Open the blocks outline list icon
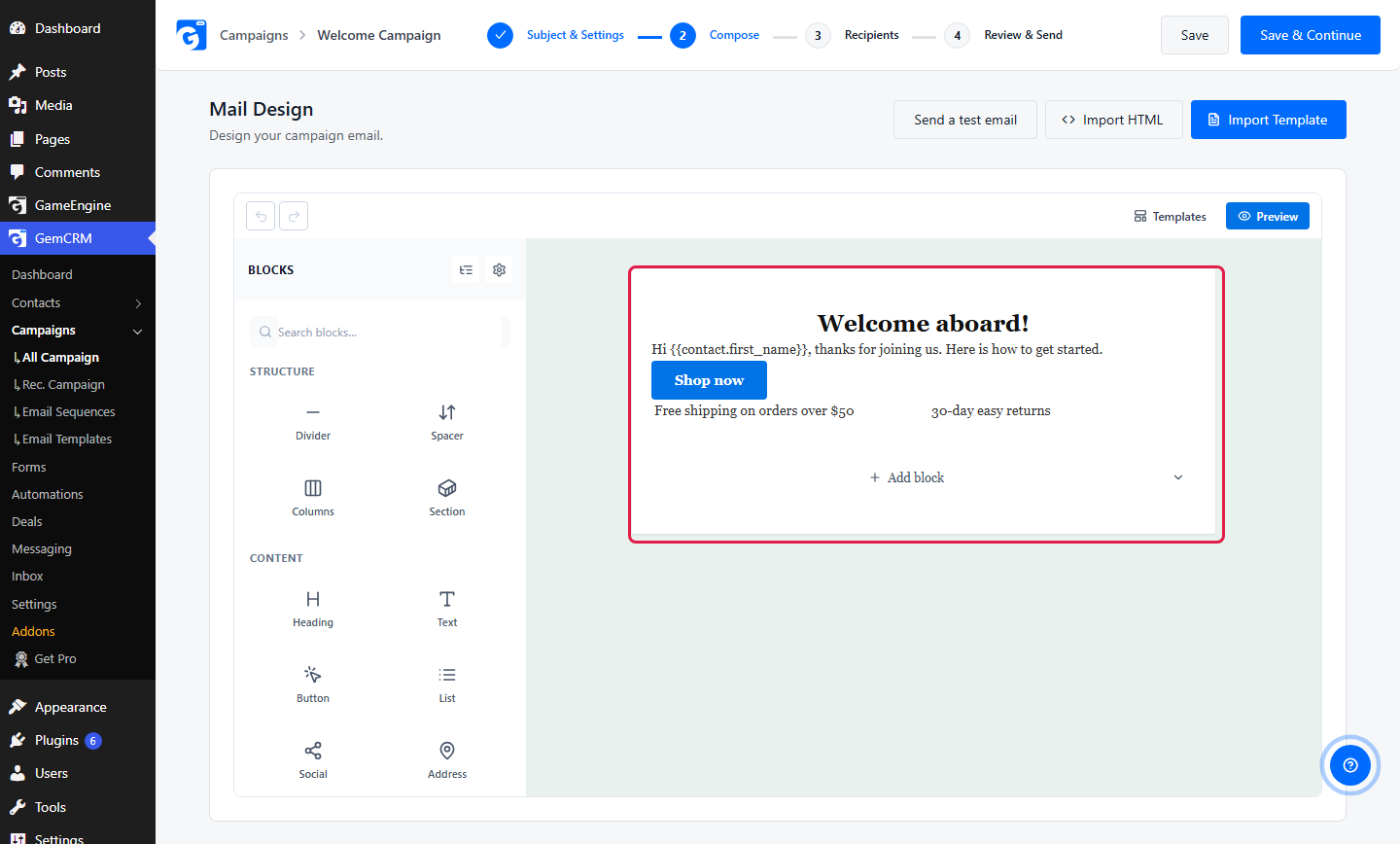This screenshot has width=1400, height=844. 467,270
